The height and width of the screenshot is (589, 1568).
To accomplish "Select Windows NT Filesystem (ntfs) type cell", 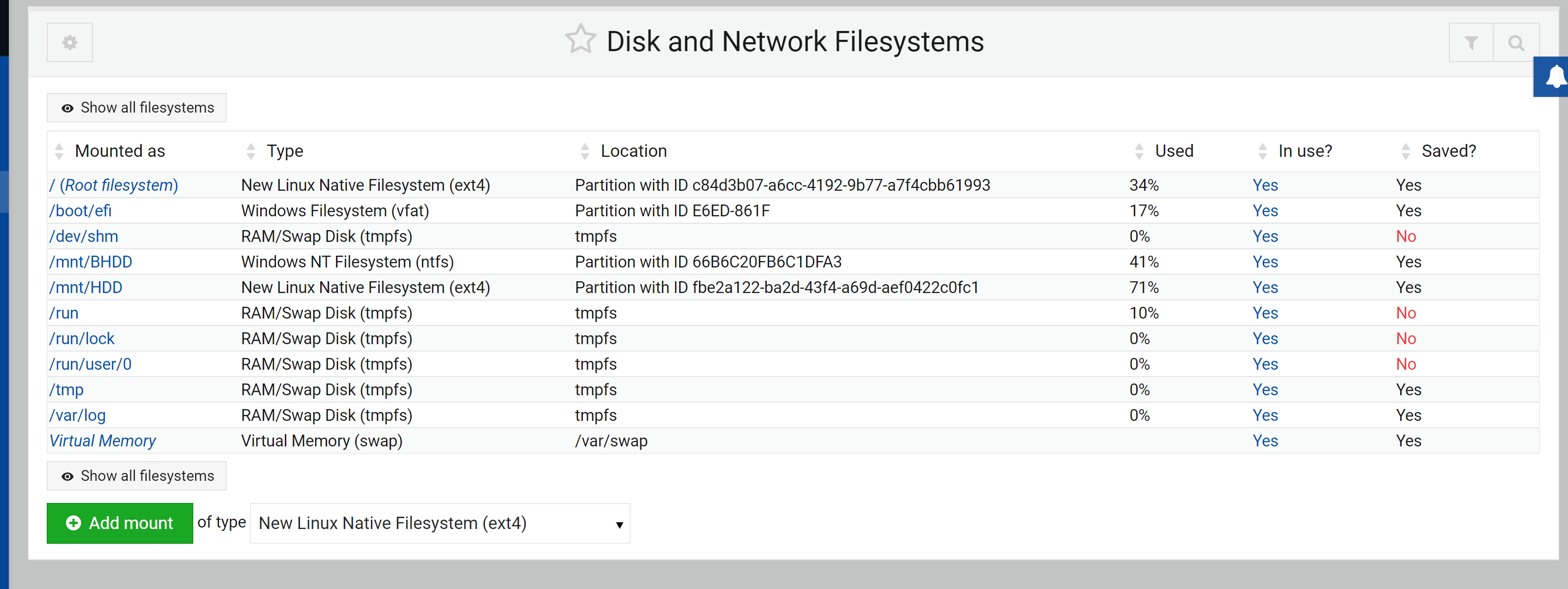I will (x=348, y=262).
